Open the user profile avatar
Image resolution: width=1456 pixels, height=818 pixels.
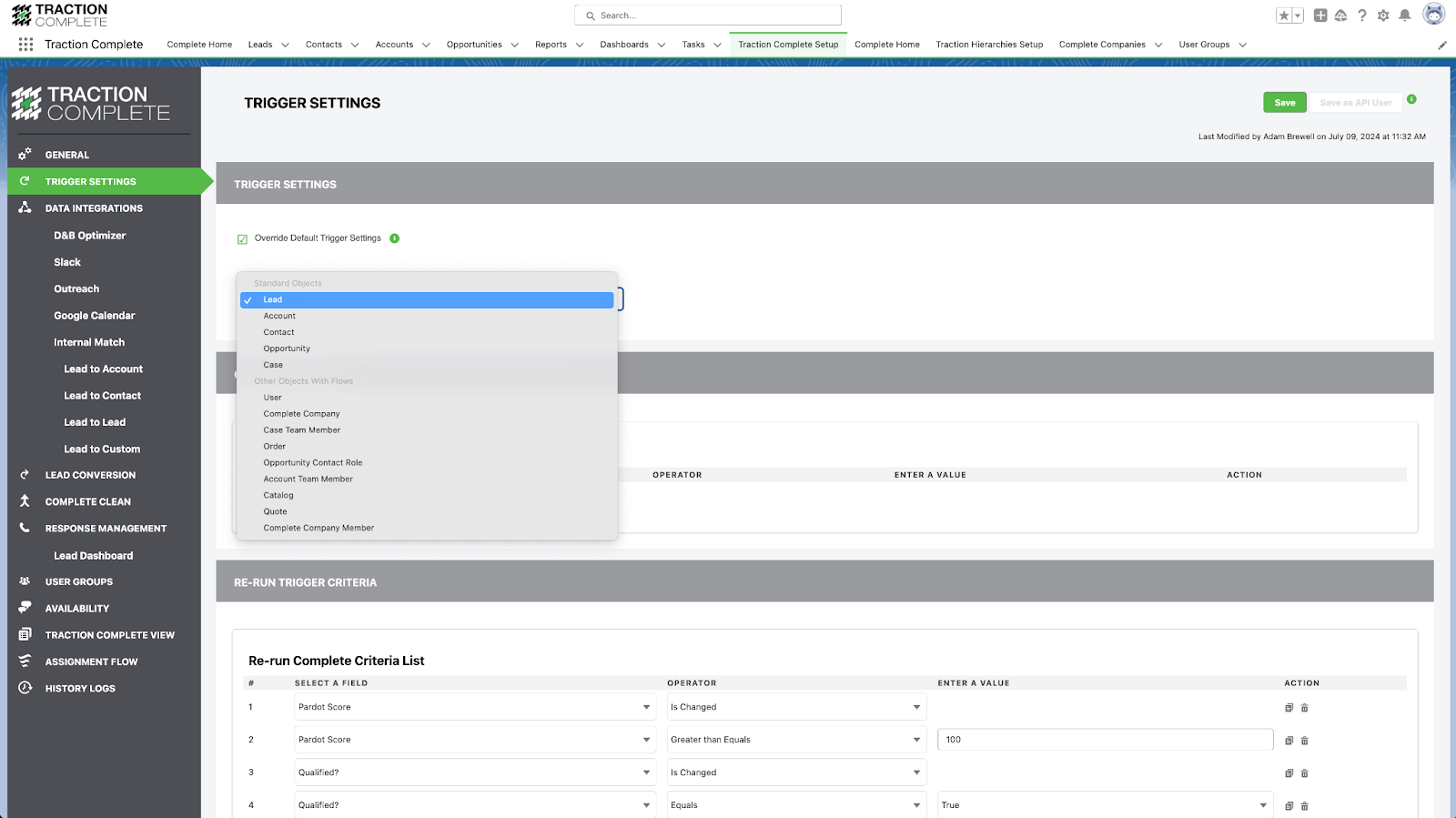[1434, 15]
